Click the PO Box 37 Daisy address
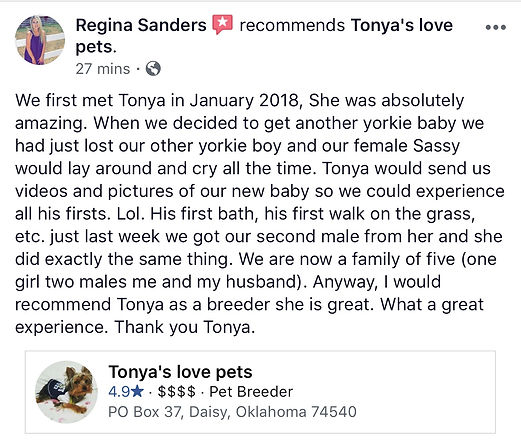Image resolution: width=521 pixels, height=440 pixels. (x=232, y=412)
